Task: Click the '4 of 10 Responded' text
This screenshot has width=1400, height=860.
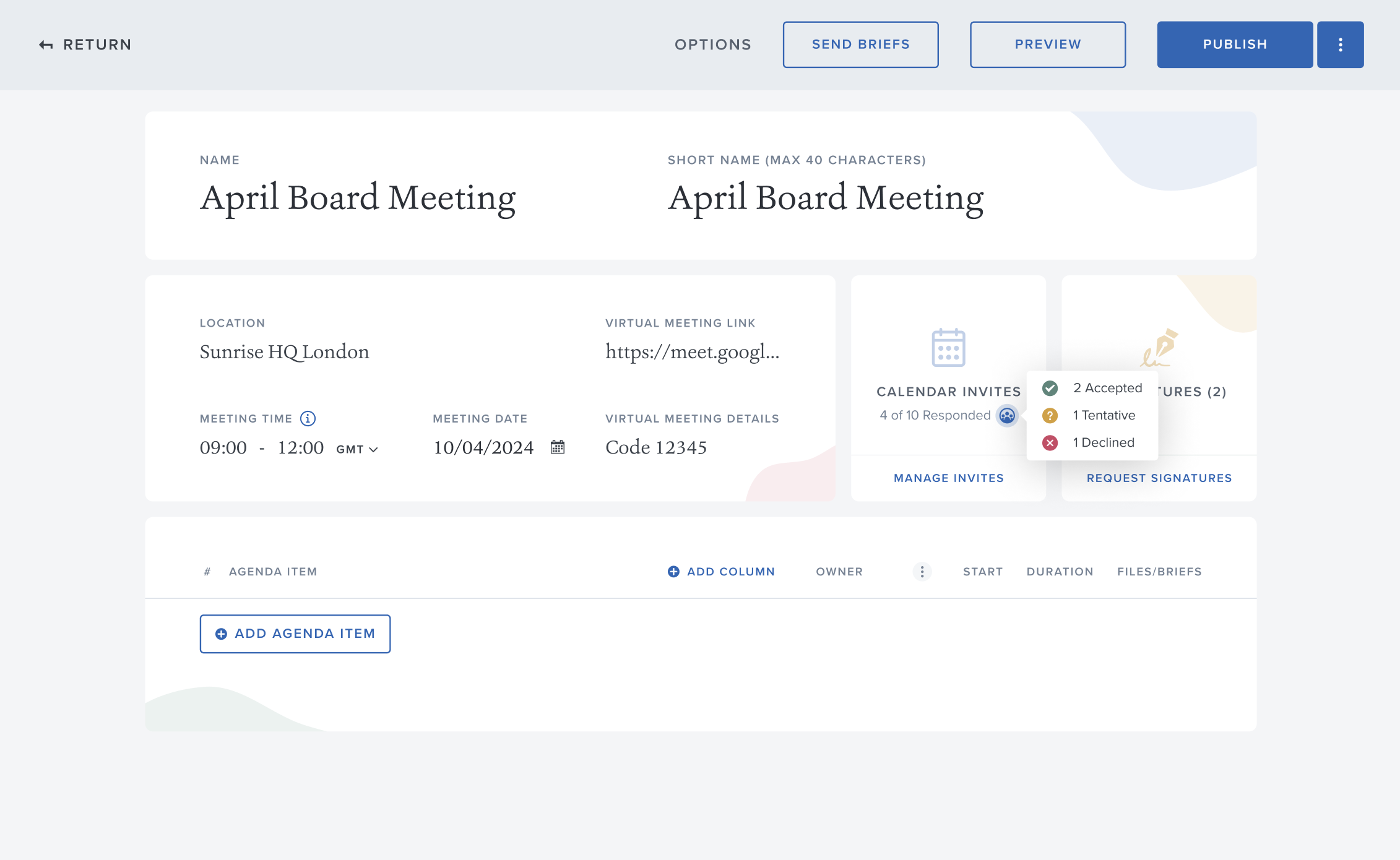Action: tap(935, 415)
